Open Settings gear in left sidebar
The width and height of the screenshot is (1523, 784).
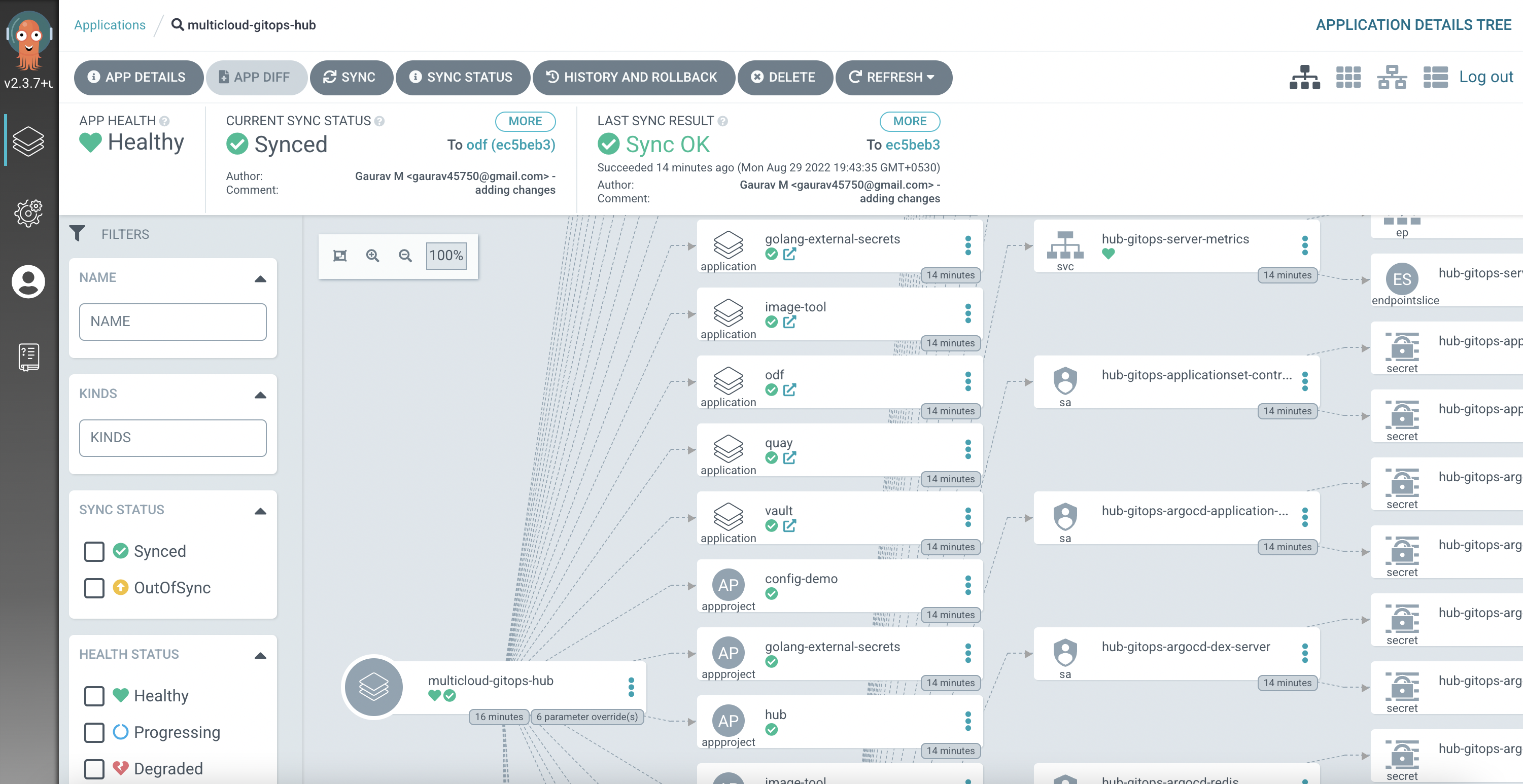coord(28,212)
